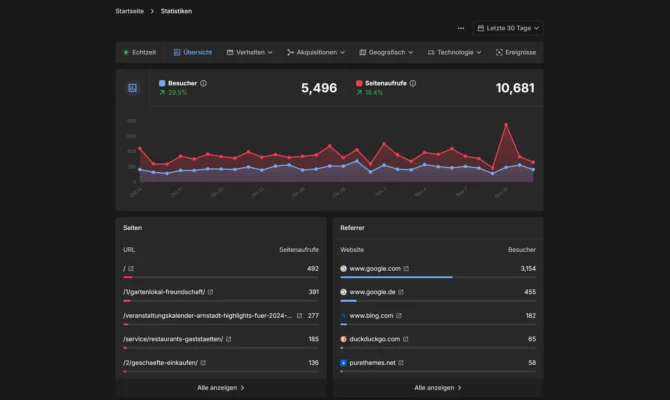Open external link icon beside www.google.com
Viewport: 670px width, 400px height.
406,269
